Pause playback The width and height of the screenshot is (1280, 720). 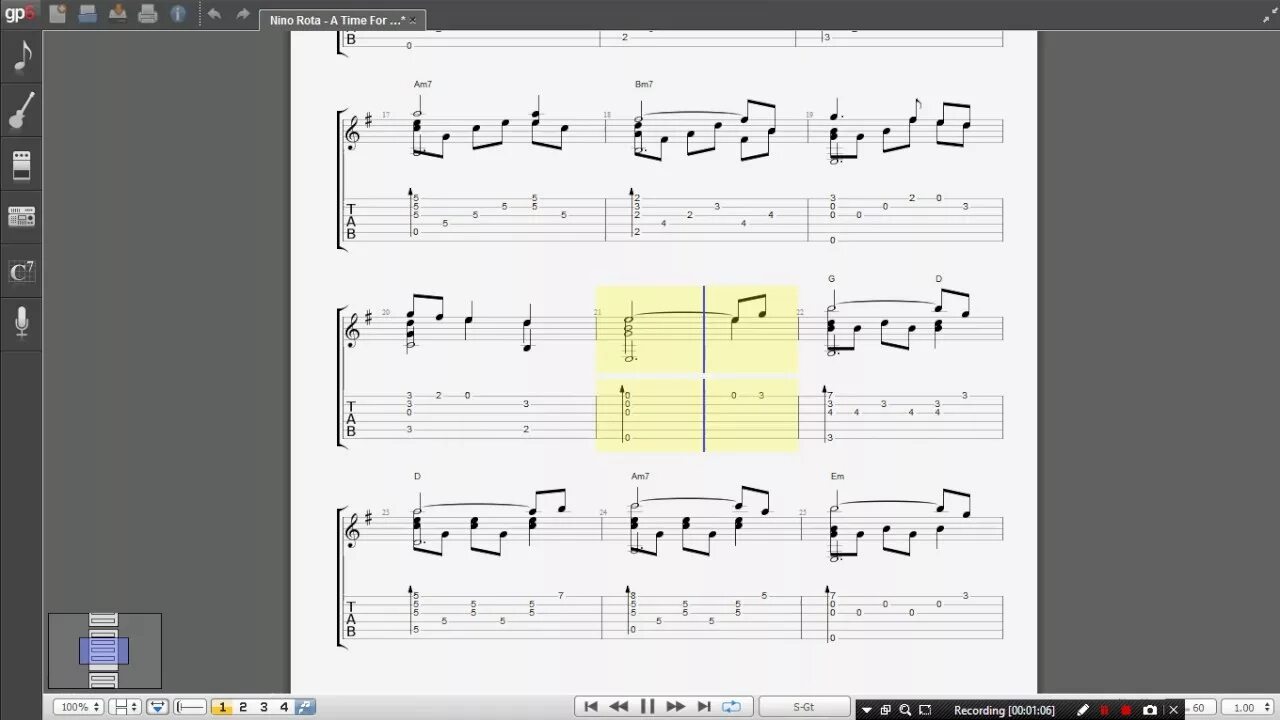tap(647, 707)
